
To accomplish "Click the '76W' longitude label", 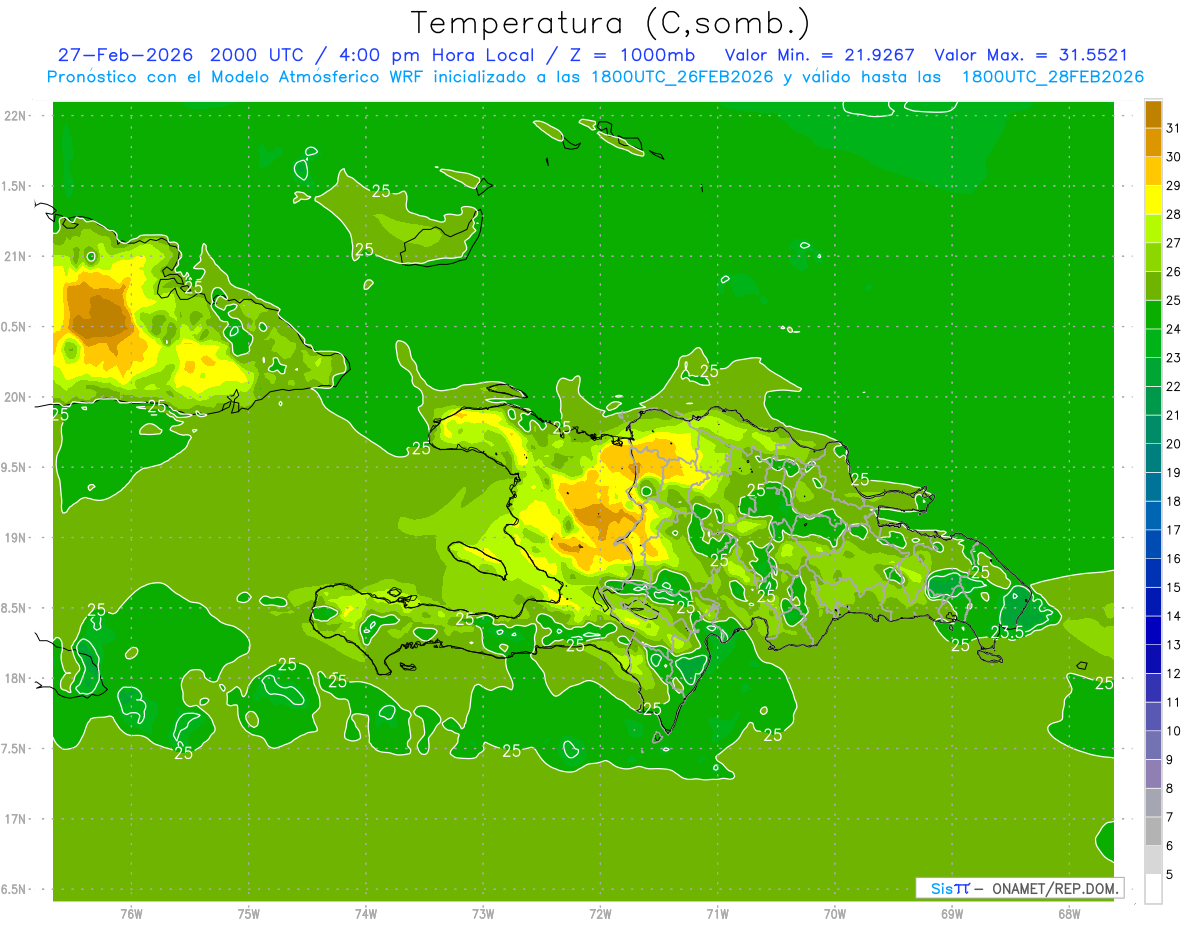I will (x=131, y=913).
